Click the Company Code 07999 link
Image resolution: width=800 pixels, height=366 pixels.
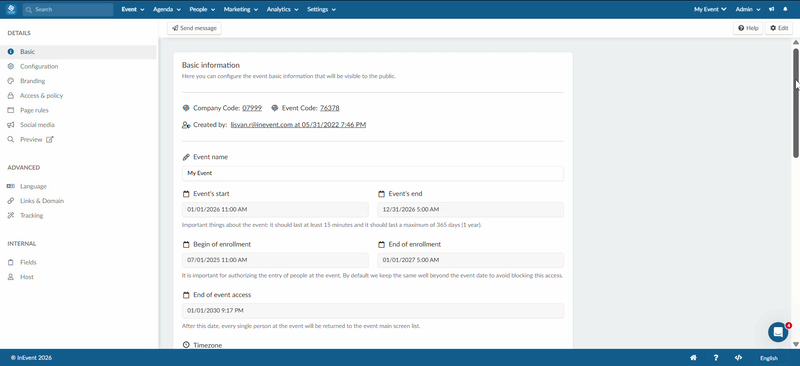(252, 108)
